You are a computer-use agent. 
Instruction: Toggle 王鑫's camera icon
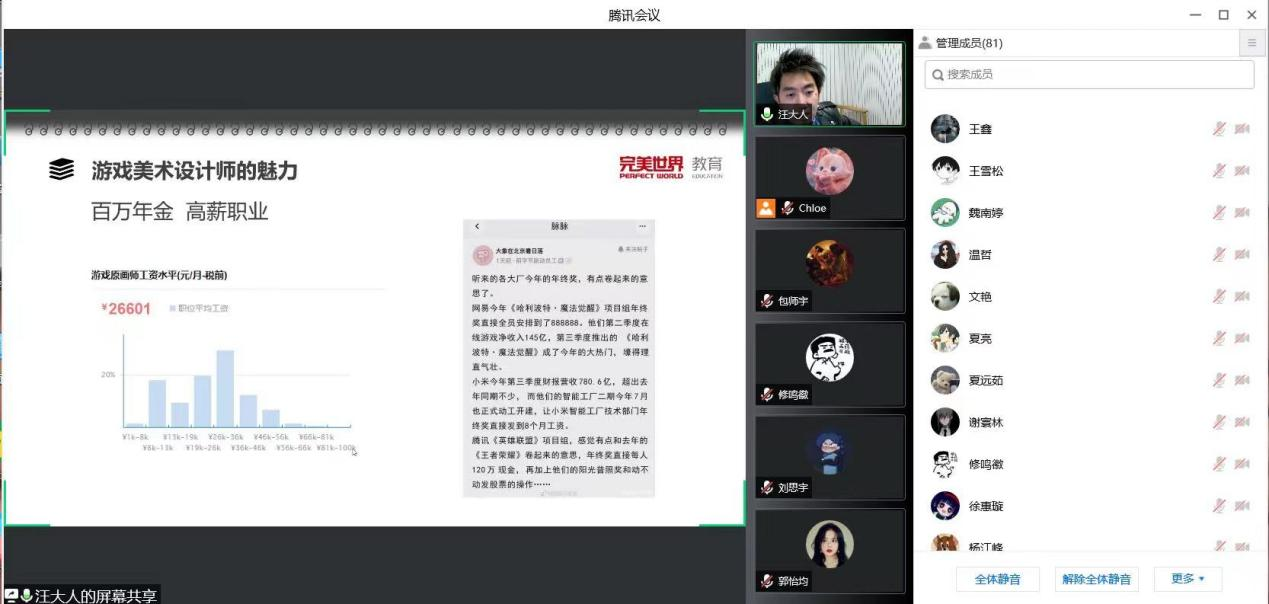pos(1242,129)
